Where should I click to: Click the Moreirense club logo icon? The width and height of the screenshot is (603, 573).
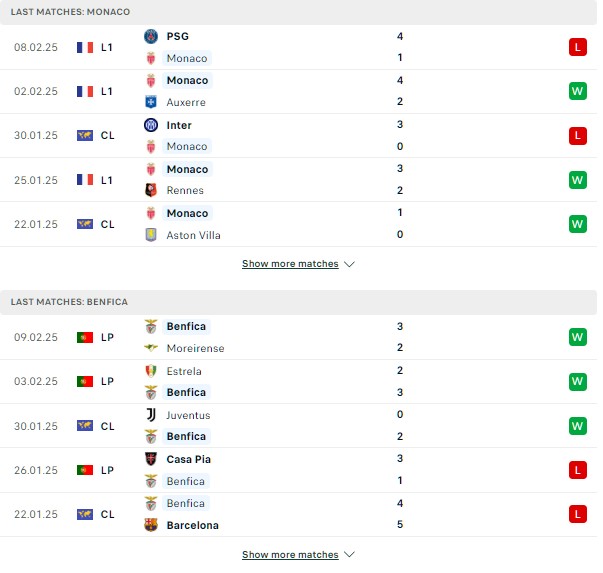point(151,348)
